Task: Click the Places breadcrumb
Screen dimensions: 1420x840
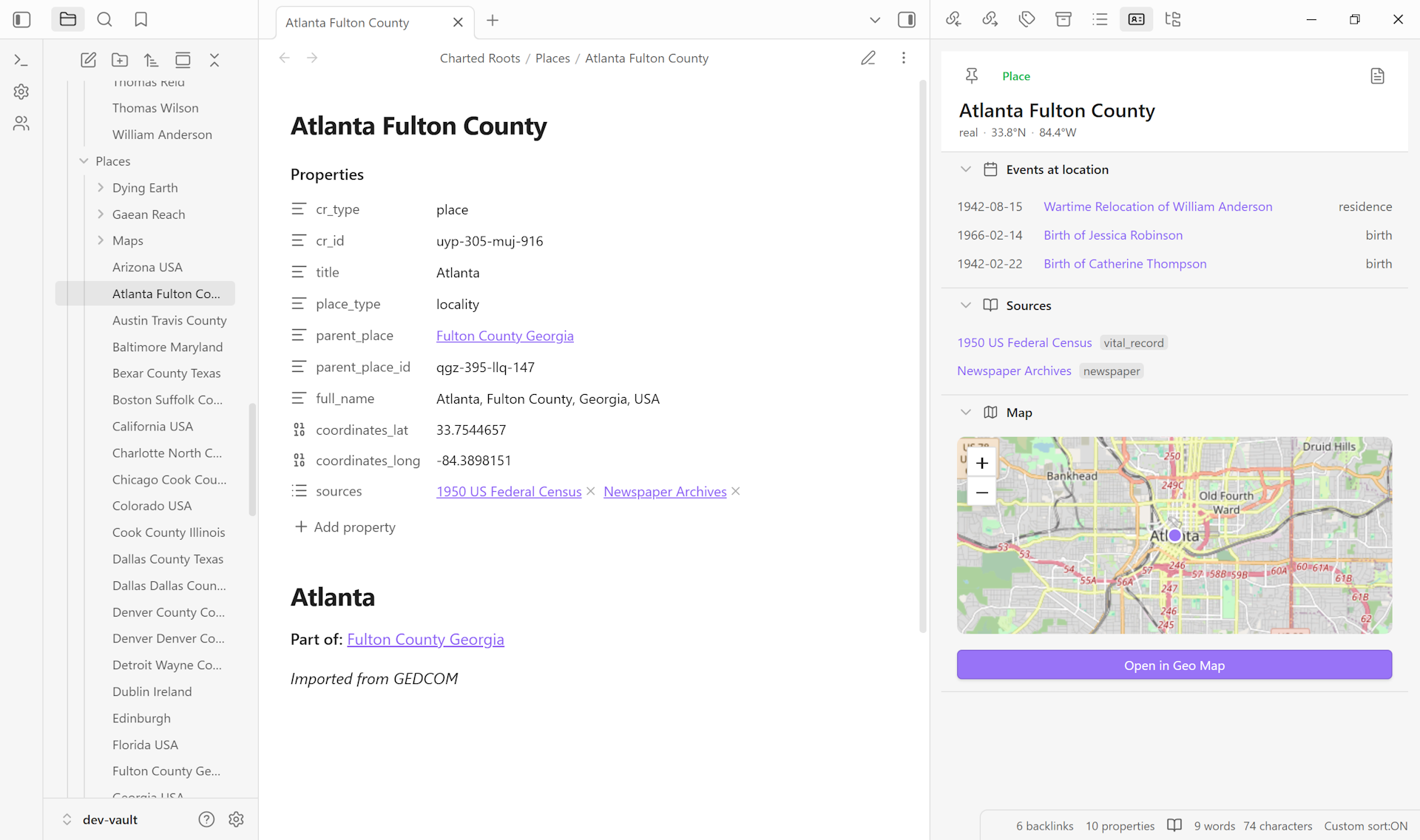Action: (x=552, y=58)
